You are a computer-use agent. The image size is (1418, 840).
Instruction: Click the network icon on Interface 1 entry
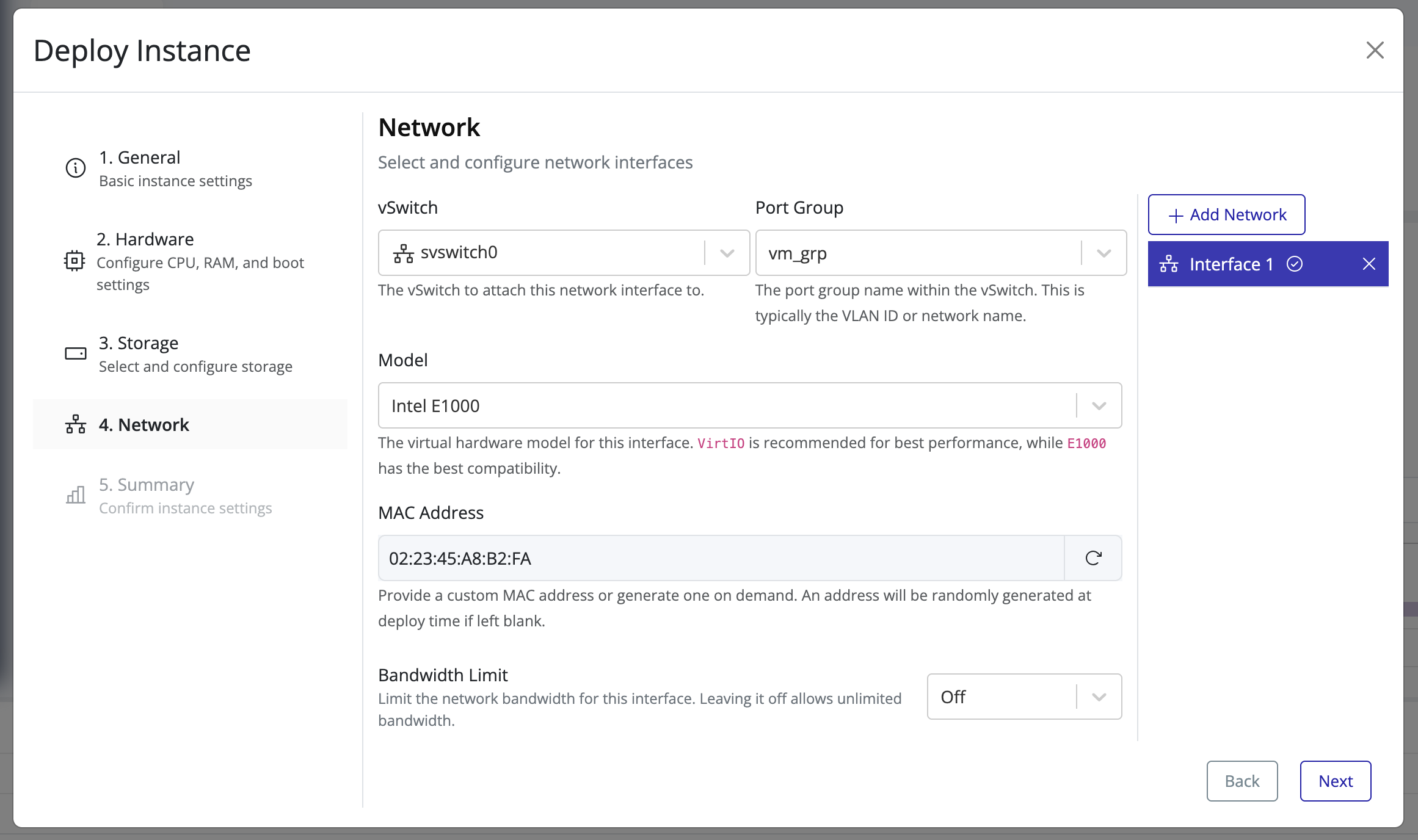point(1169,264)
